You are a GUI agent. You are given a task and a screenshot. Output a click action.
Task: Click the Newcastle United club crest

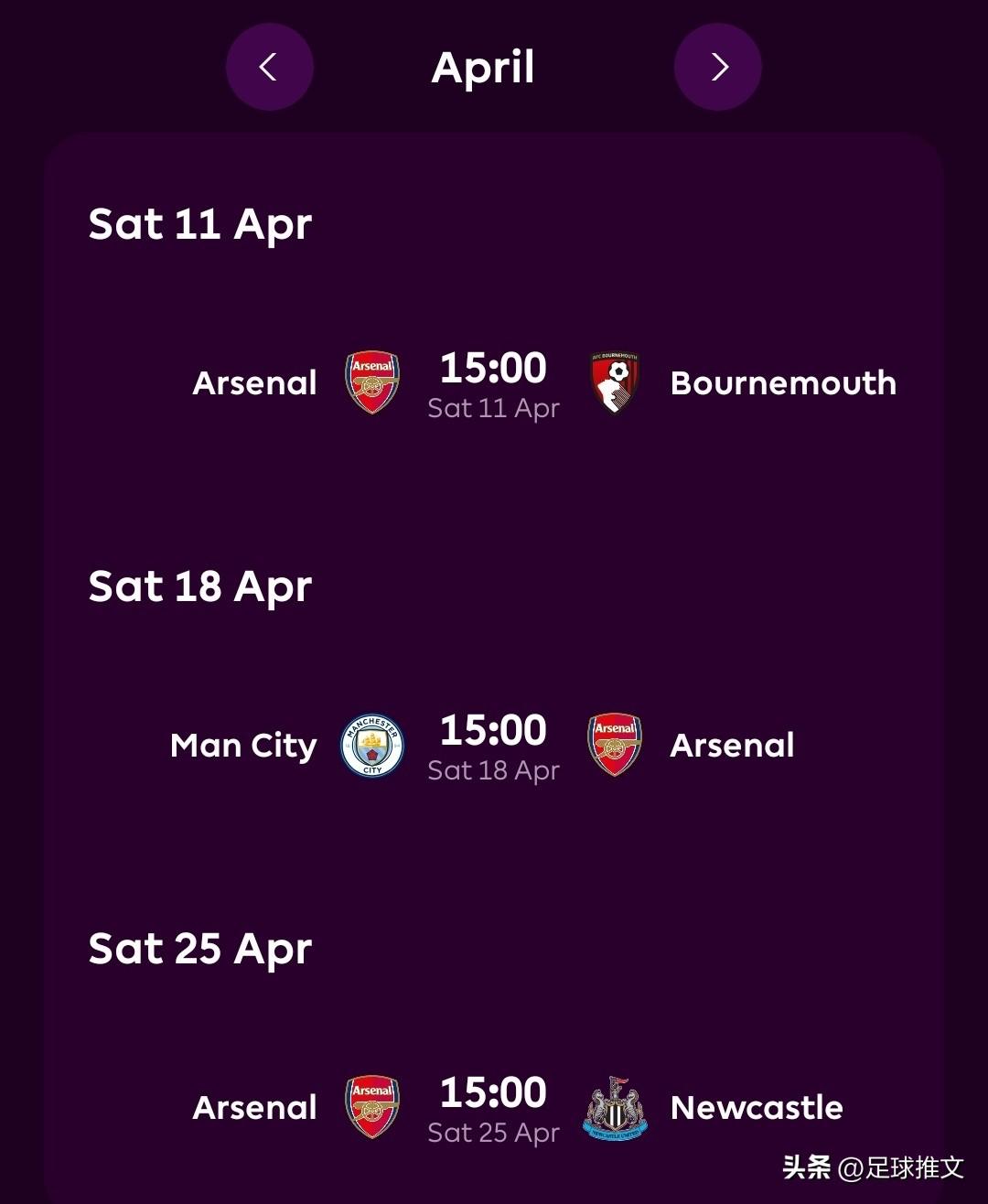(x=615, y=1107)
